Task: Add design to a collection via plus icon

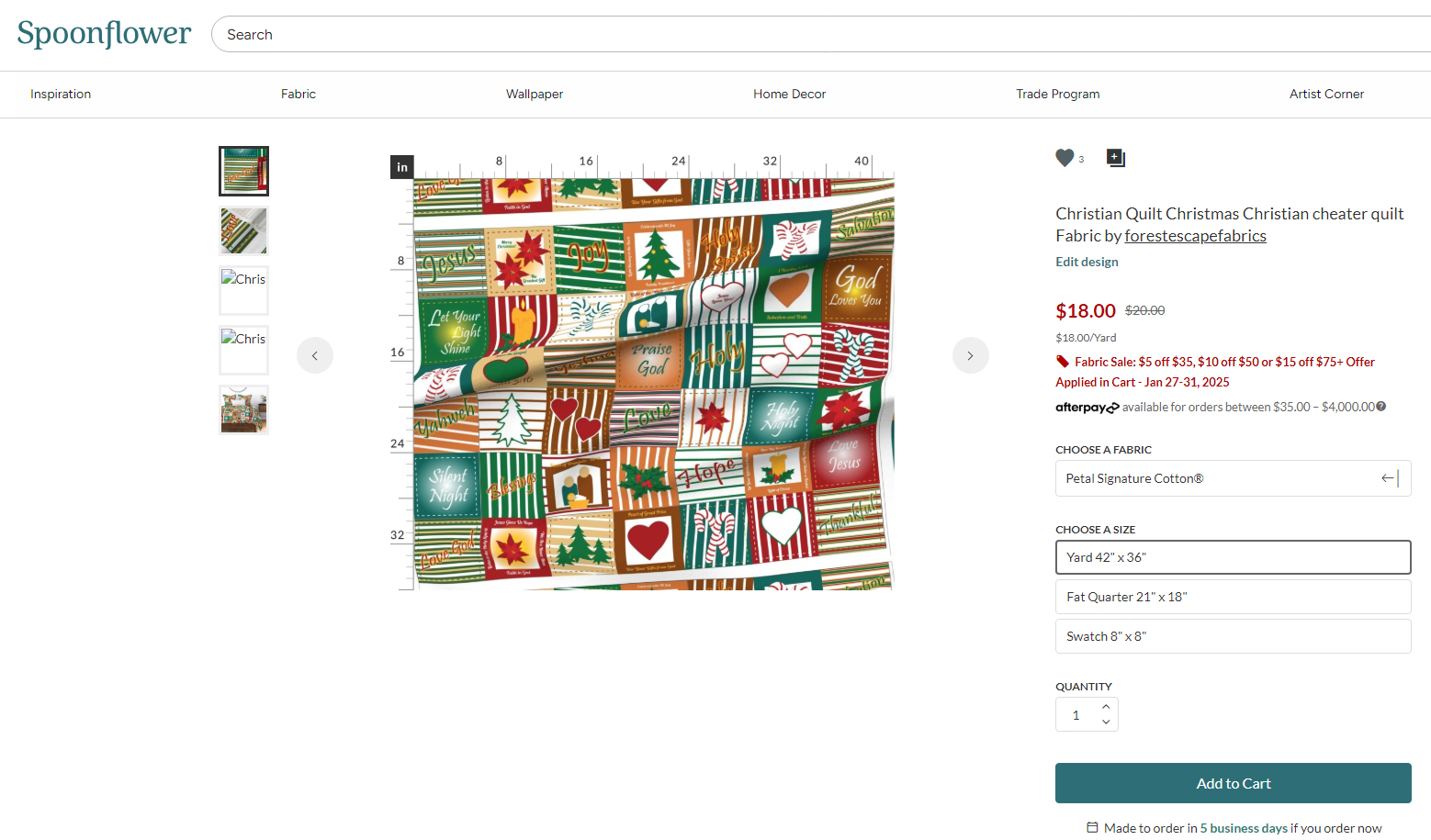Action: click(x=1115, y=157)
